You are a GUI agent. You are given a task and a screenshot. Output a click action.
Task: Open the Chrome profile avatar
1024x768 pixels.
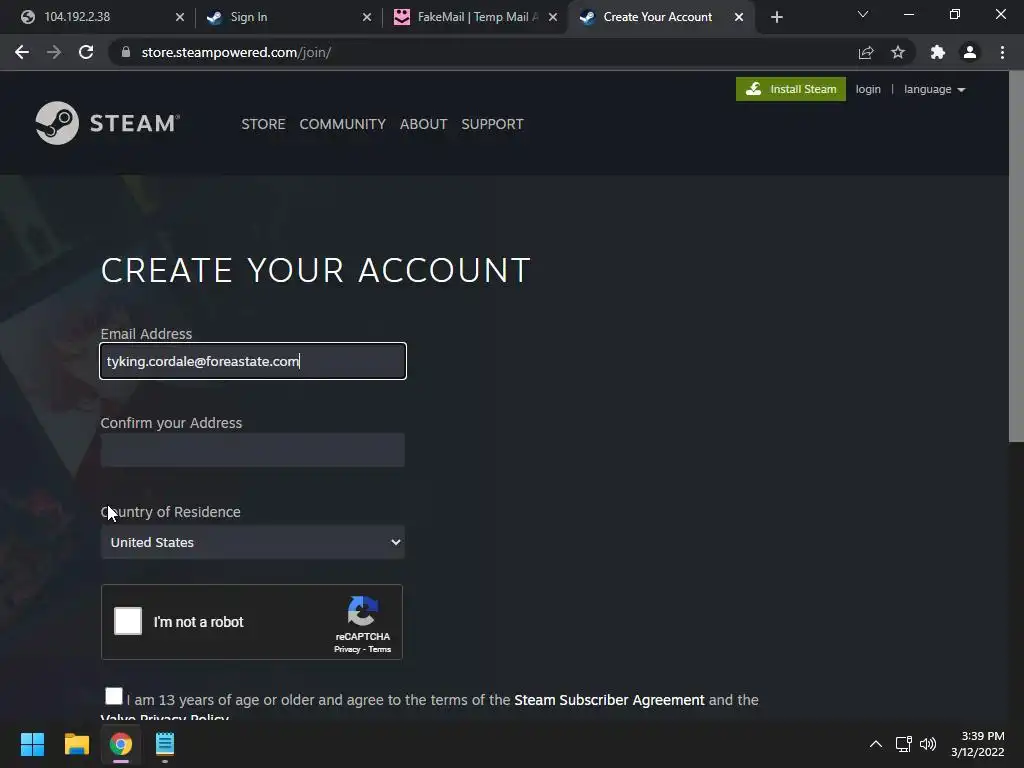coord(970,52)
